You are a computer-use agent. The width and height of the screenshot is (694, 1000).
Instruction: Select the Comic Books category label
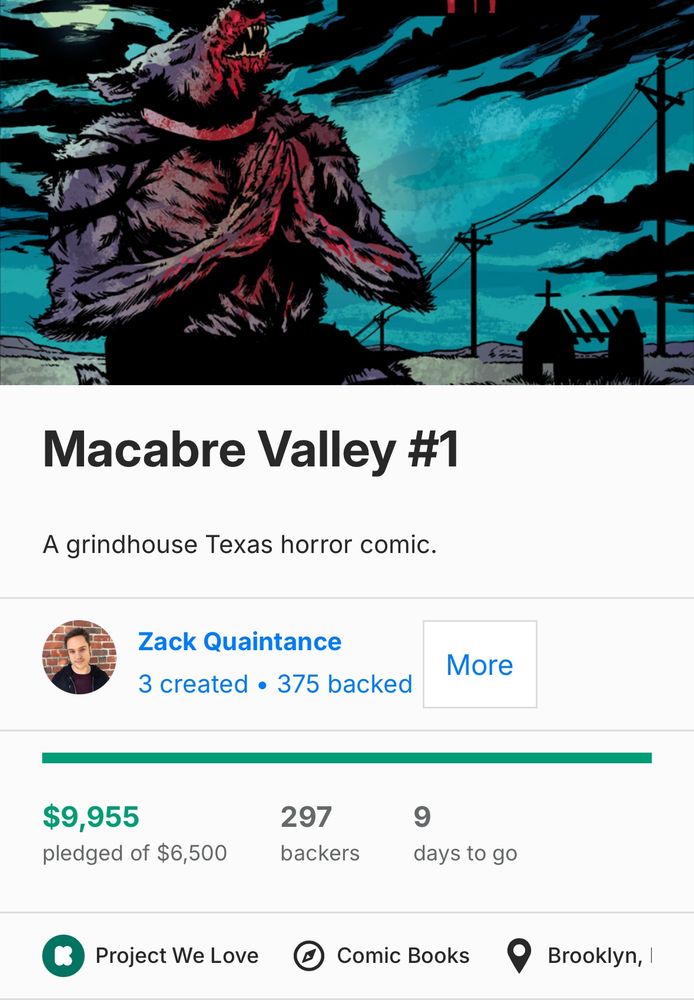pos(403,955)
